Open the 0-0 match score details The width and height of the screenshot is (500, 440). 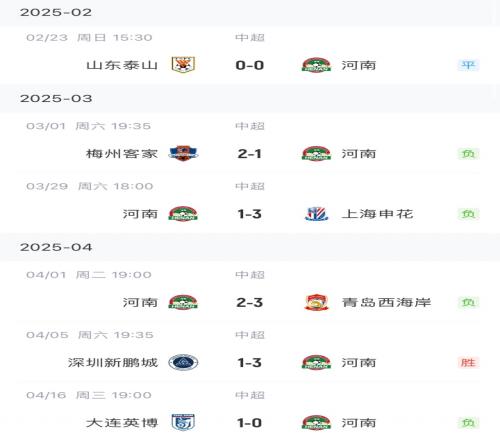[250, 65]
